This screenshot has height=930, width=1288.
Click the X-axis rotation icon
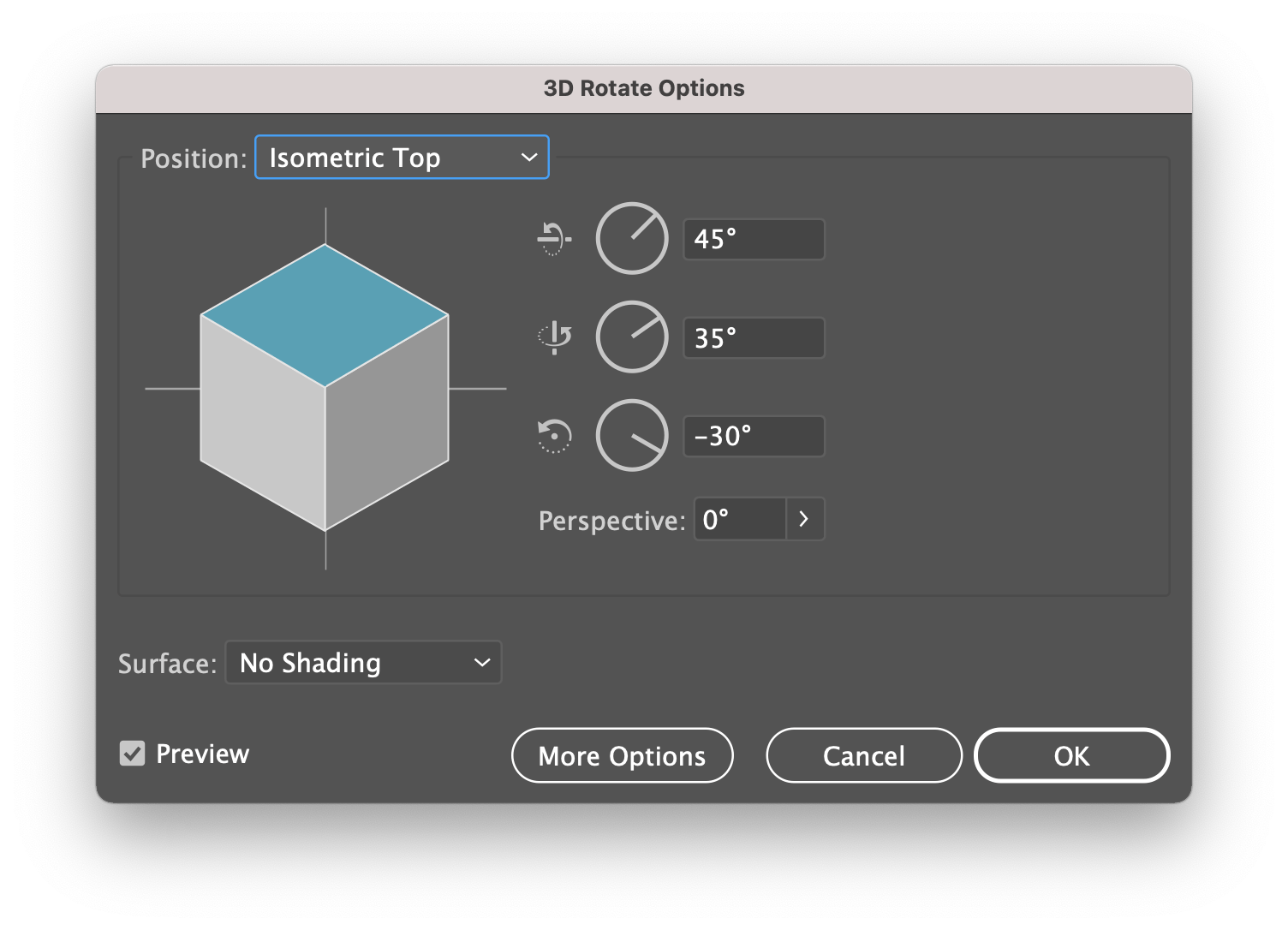(554, 239)
